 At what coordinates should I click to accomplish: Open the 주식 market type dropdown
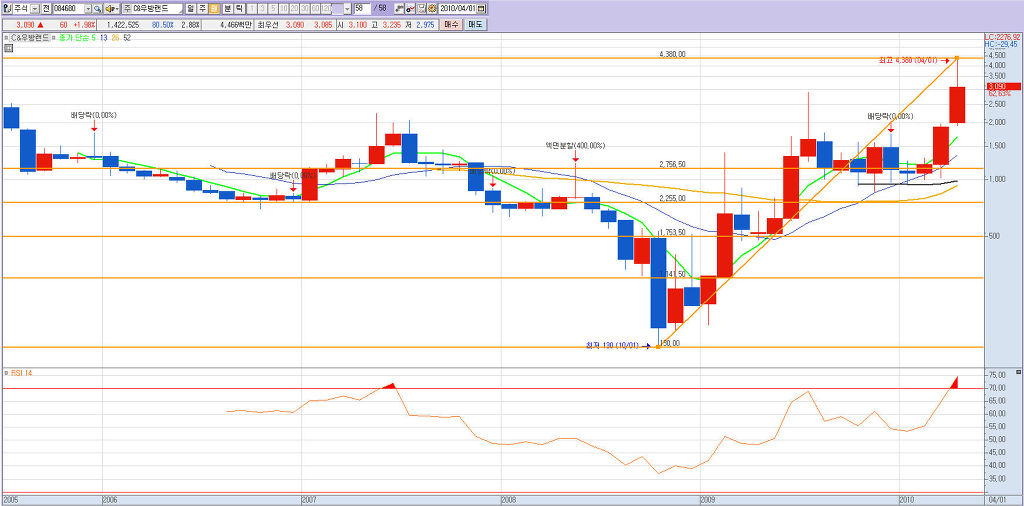33,8
